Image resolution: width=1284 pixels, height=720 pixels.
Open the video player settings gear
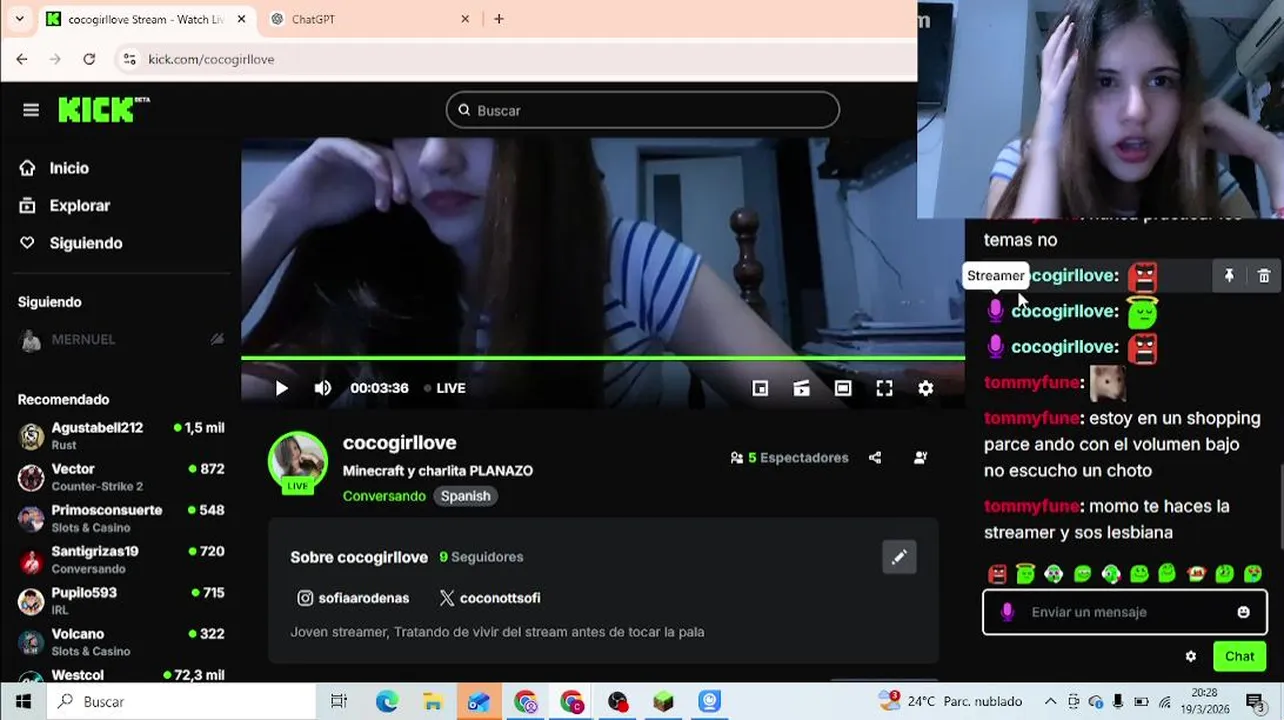pyautogui.click(x=926, y=388)
